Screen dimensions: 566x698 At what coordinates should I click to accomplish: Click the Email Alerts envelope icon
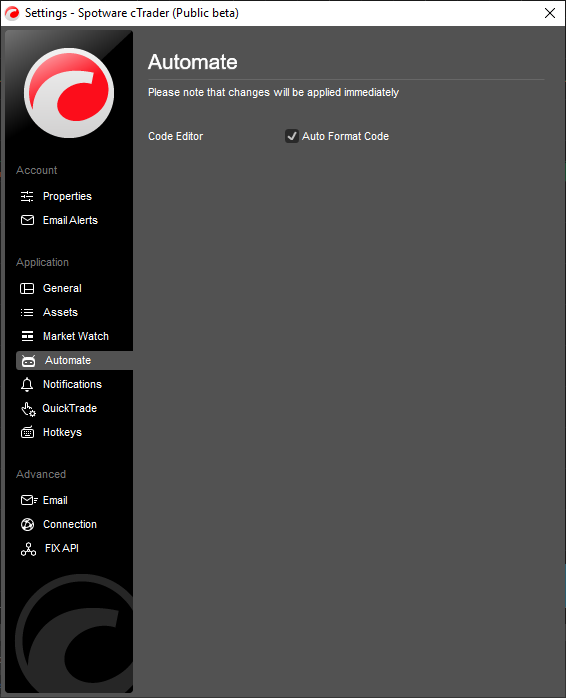(27, 220)
